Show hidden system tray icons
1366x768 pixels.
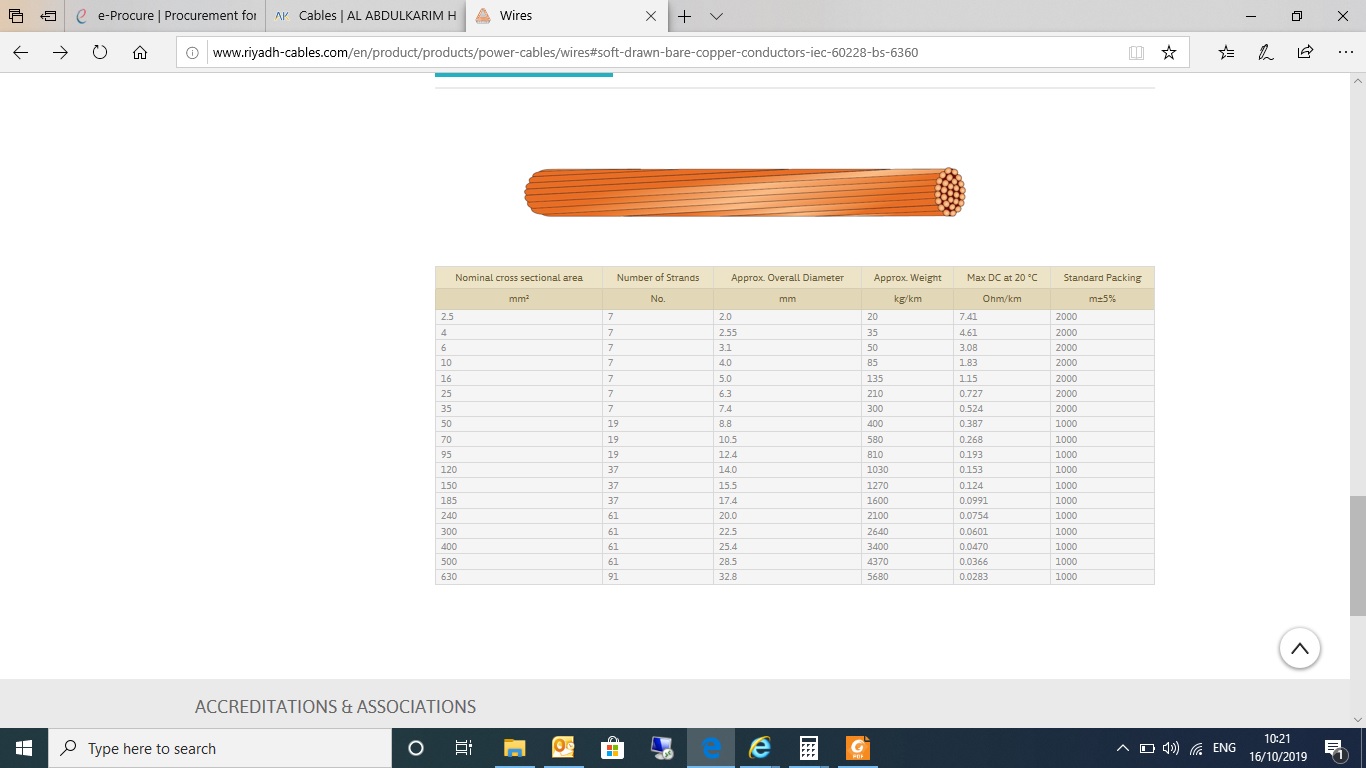[1122, 748]
